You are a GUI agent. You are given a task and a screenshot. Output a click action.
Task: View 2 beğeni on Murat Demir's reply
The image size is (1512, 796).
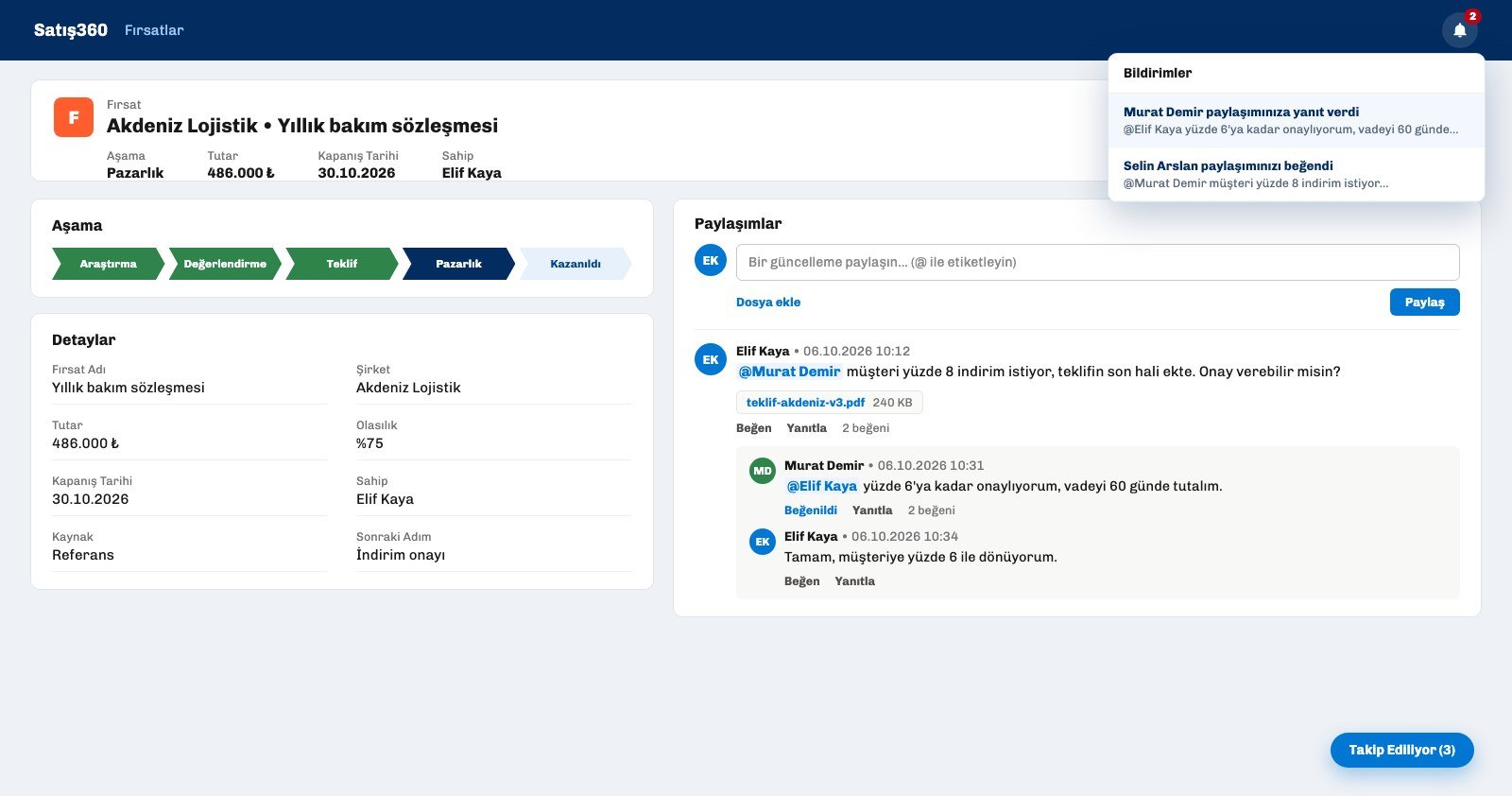[x=932, y=510]
